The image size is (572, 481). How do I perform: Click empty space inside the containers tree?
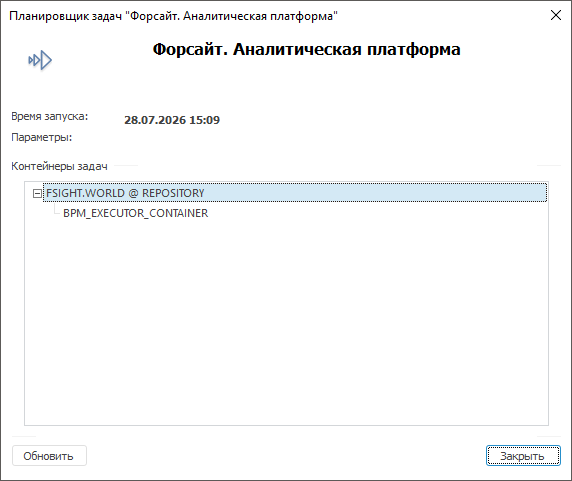click(x=286, y=321)
